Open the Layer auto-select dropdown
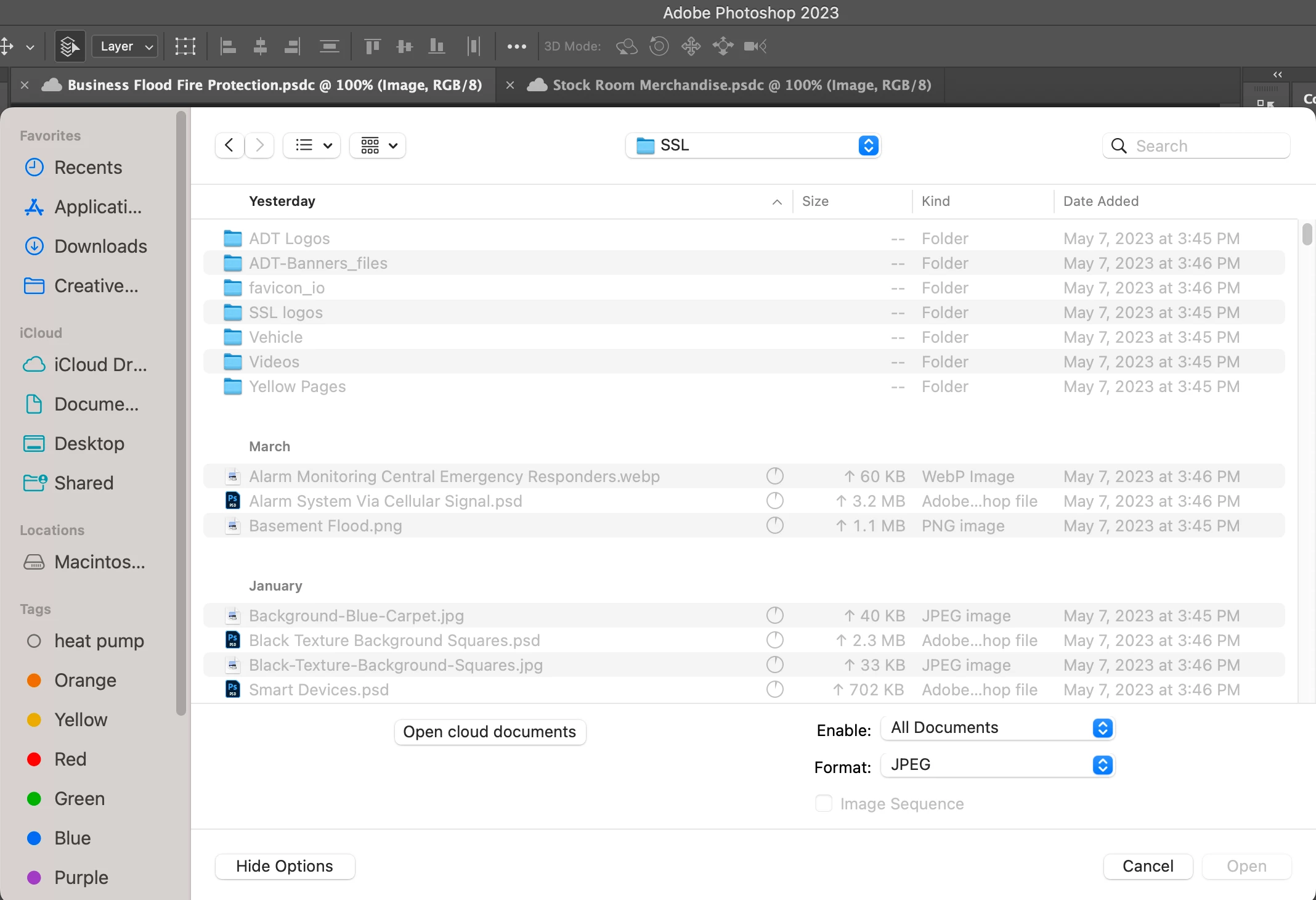 125,46
